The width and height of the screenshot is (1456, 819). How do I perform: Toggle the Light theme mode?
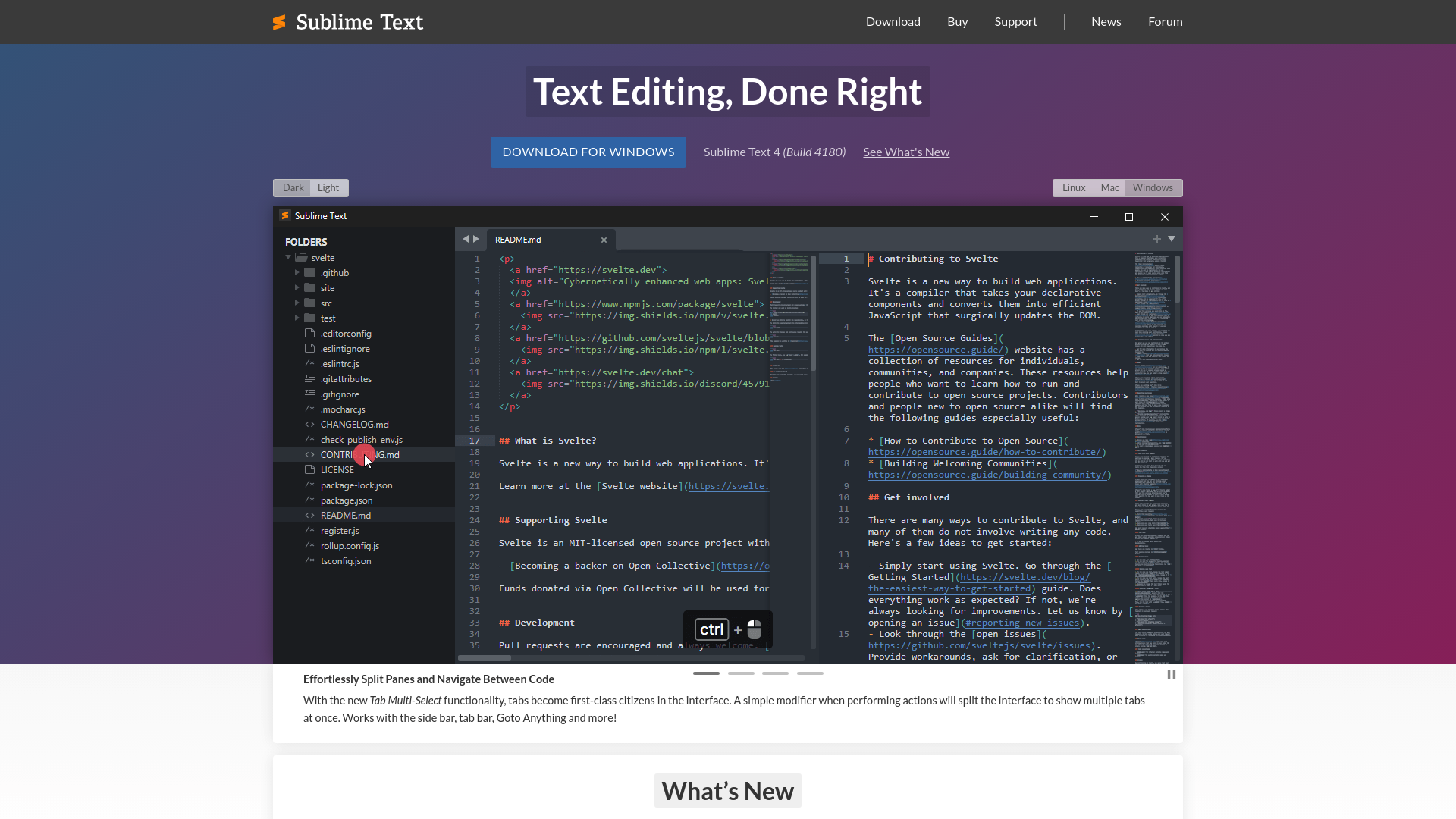[x=328, y=187]
